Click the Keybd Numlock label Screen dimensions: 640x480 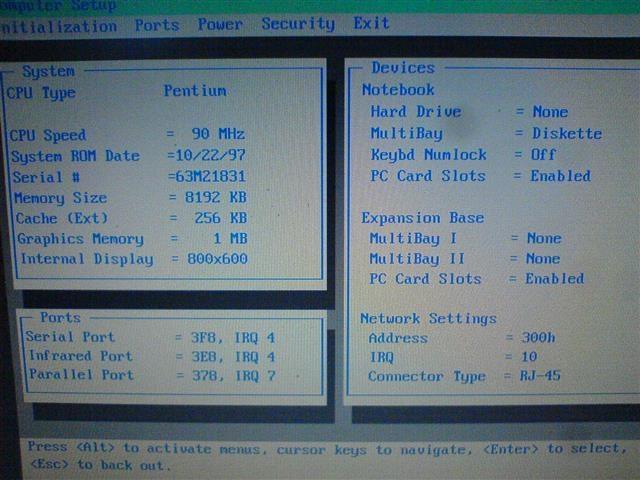point(429,155)
